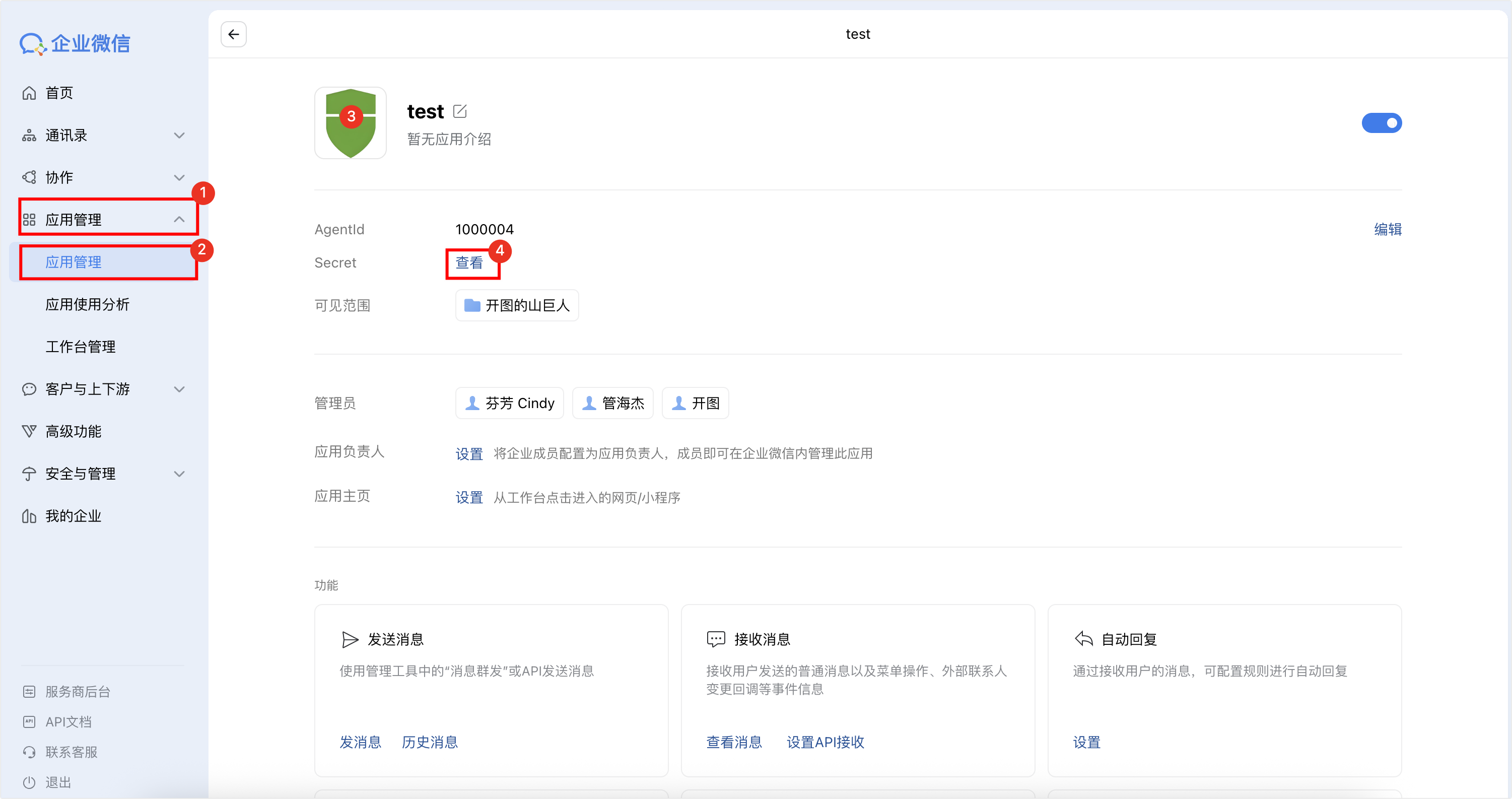Expand 安全与管理 dropdown arrow
The width and height of the screenshot is (1512, 799).
pyautogui.click(x=179, y=474)
